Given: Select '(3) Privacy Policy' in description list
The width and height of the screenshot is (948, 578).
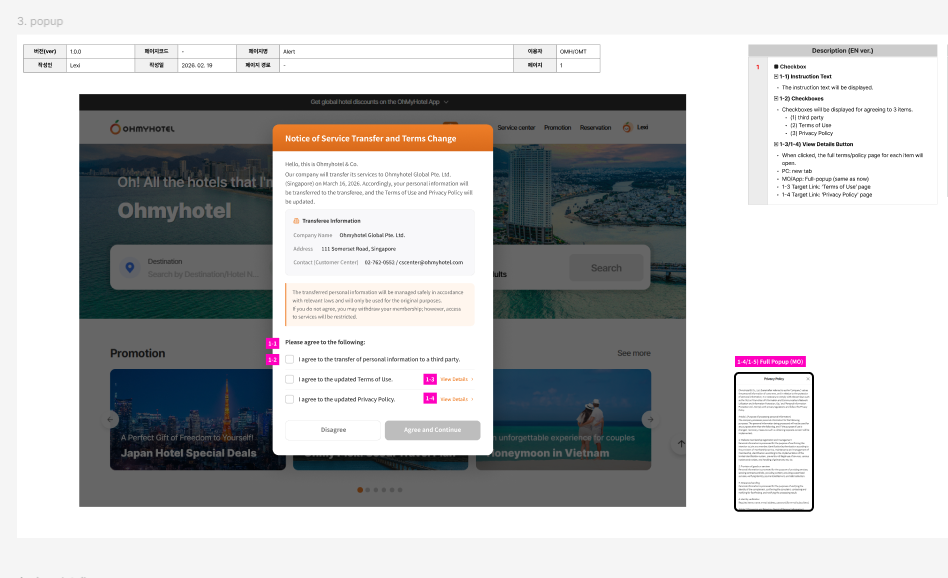Looking at the screenshot, I should tap(811, 133).
